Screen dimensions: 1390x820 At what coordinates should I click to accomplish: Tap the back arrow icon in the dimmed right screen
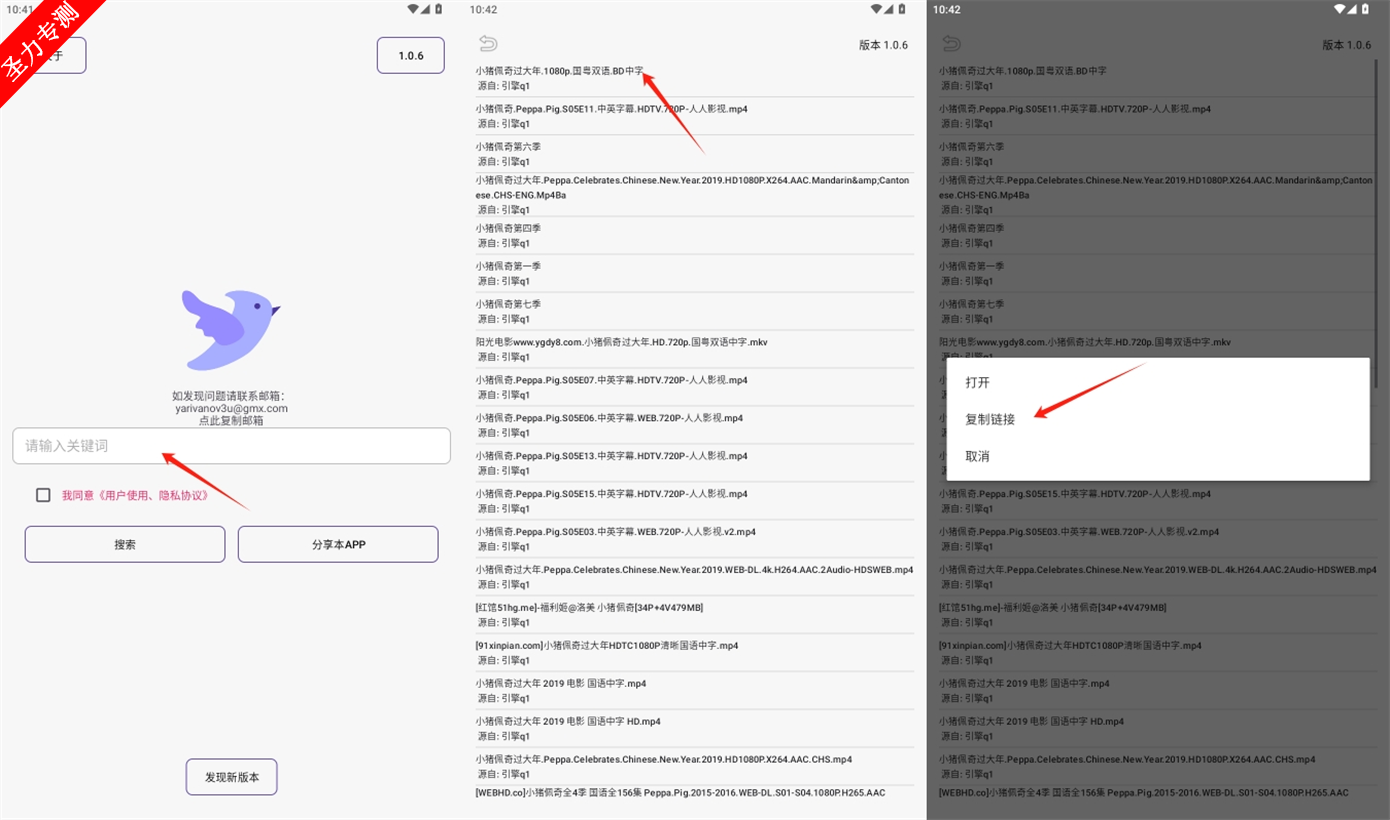pyautogui.click(x=951, y=44)
